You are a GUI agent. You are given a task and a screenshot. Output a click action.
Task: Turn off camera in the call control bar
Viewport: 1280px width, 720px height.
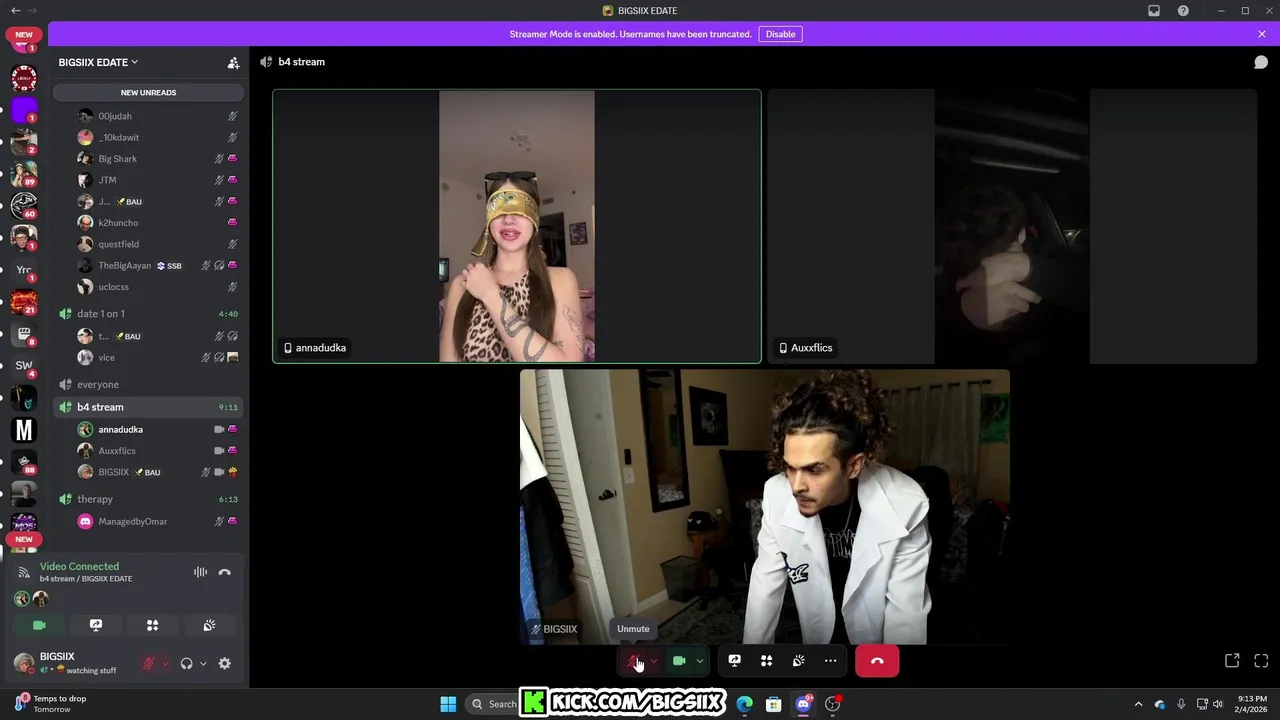[x=679, y=661]
